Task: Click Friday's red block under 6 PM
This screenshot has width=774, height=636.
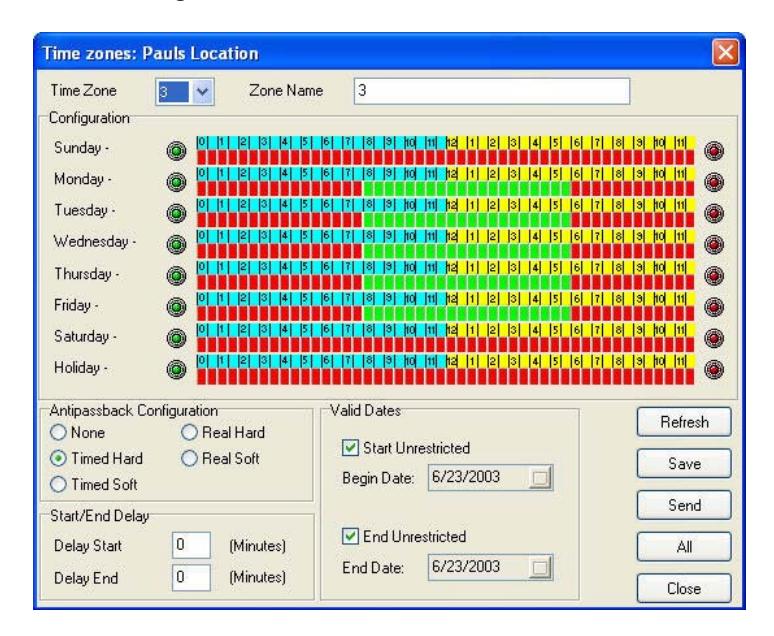Action: click(576, 314)
